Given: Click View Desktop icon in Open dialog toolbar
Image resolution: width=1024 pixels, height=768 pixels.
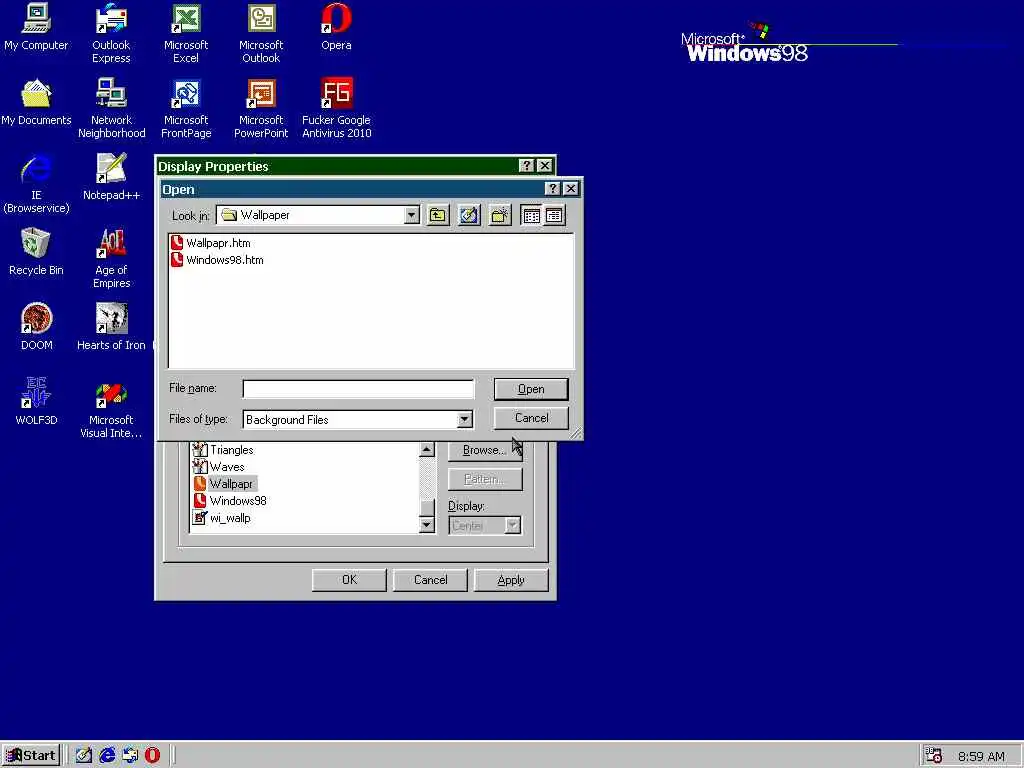Looking at the screenshot, I should 469,216.
